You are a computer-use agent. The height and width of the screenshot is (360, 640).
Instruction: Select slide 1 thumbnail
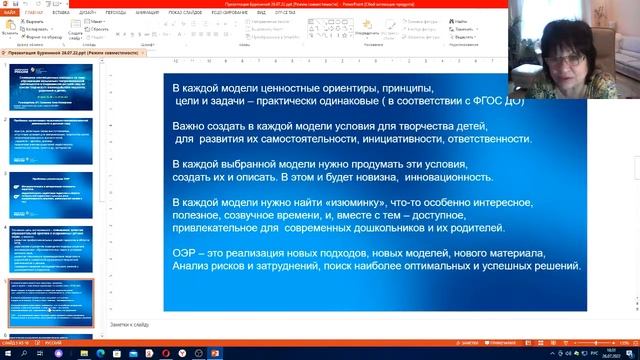coord(51,87)
